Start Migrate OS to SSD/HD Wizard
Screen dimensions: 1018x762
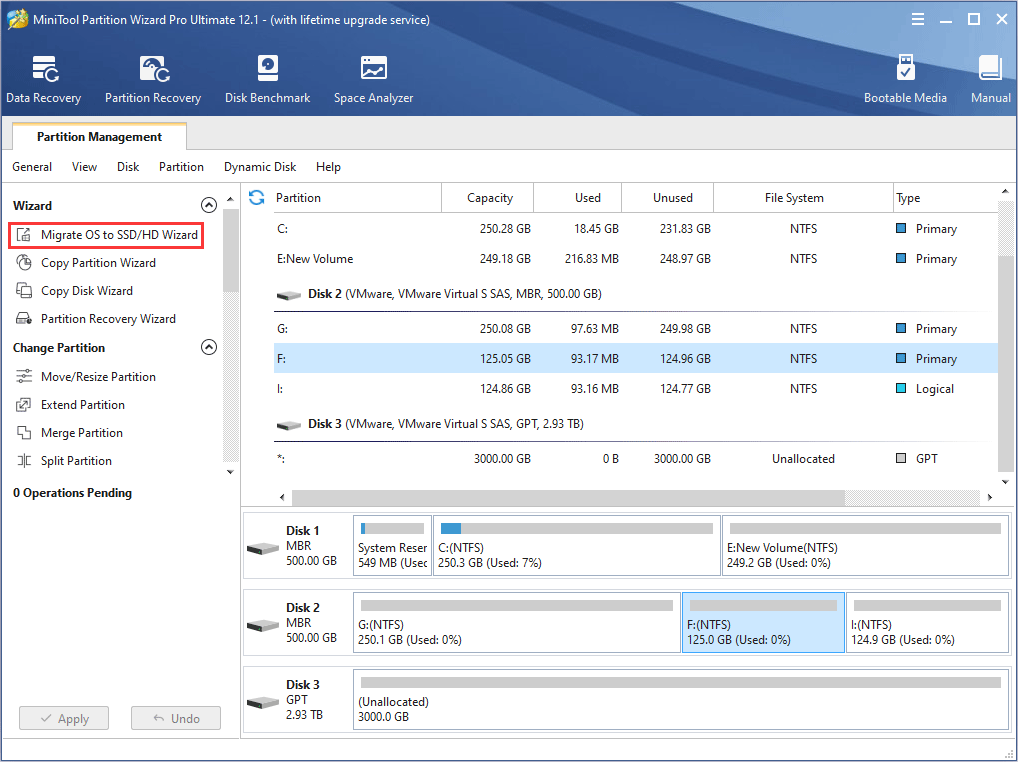point(106,235)
